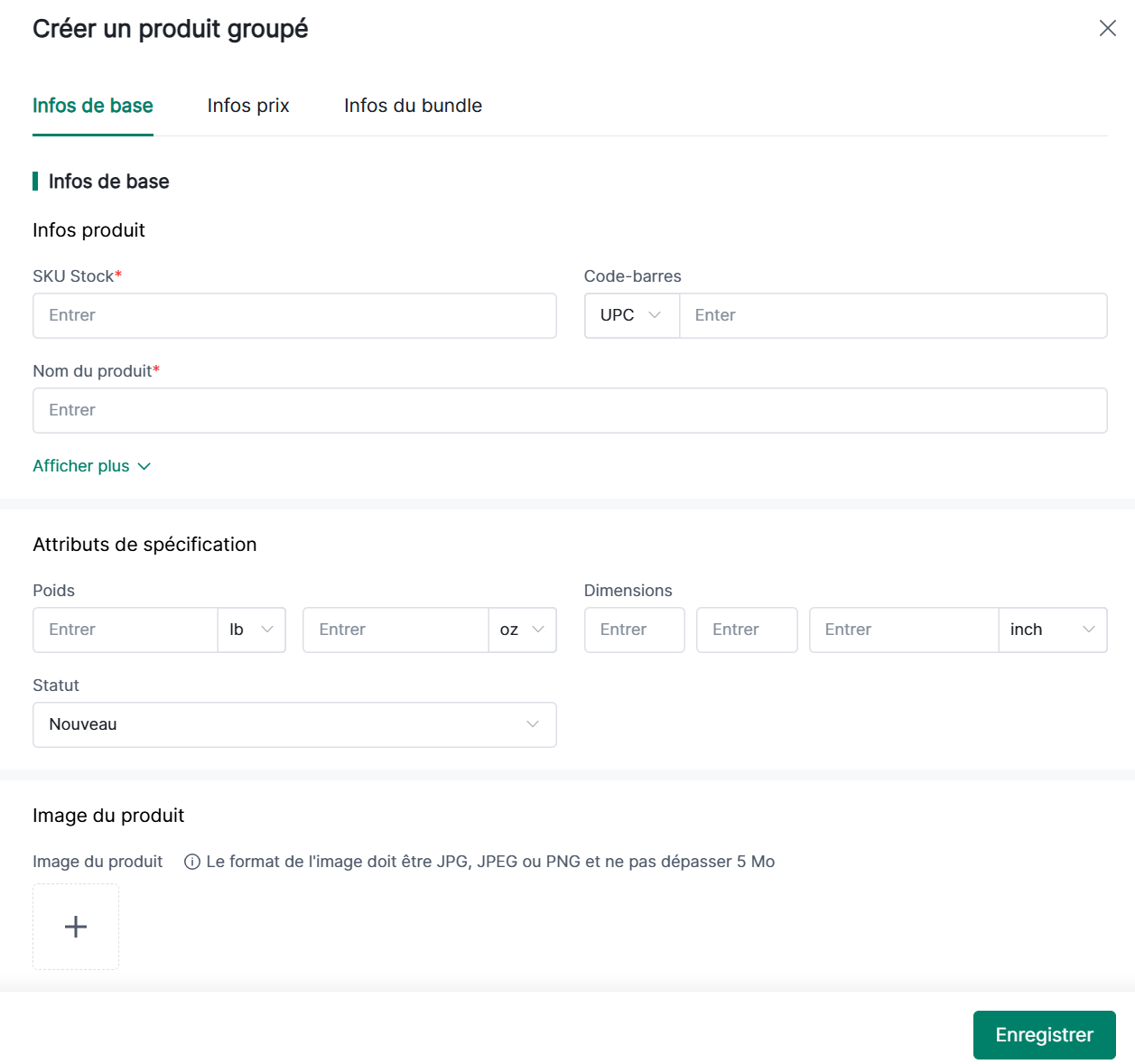This screenshot has width=1135, height=1064.
Task: Click the image format info icon
Action: tap(191, 862)
